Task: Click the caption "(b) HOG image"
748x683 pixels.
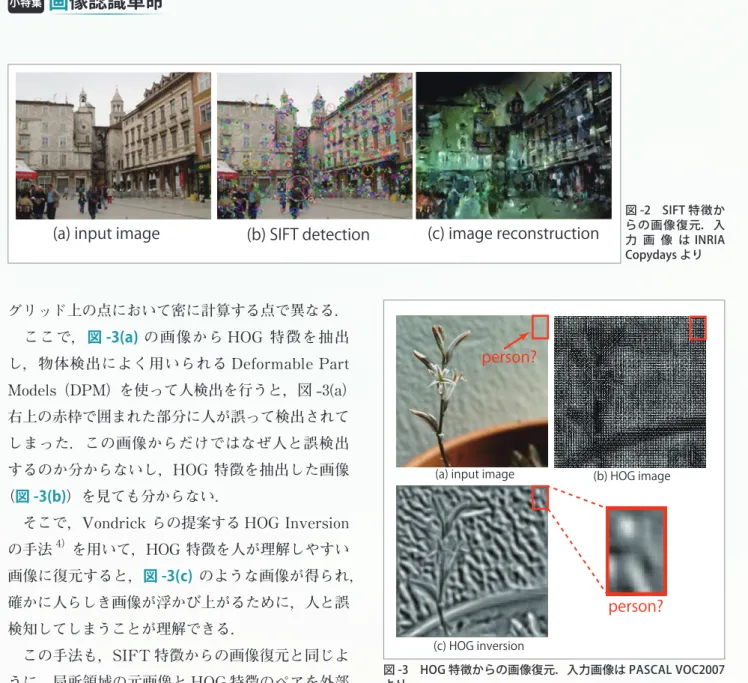Action: [632, 476]
